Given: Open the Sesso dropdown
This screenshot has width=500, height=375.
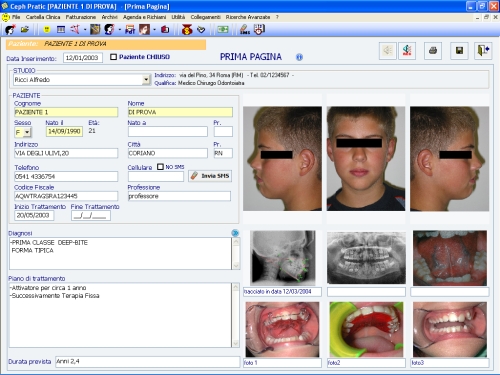Looking at the screenshot, I should pyautogui.click(x=27, y=132).
